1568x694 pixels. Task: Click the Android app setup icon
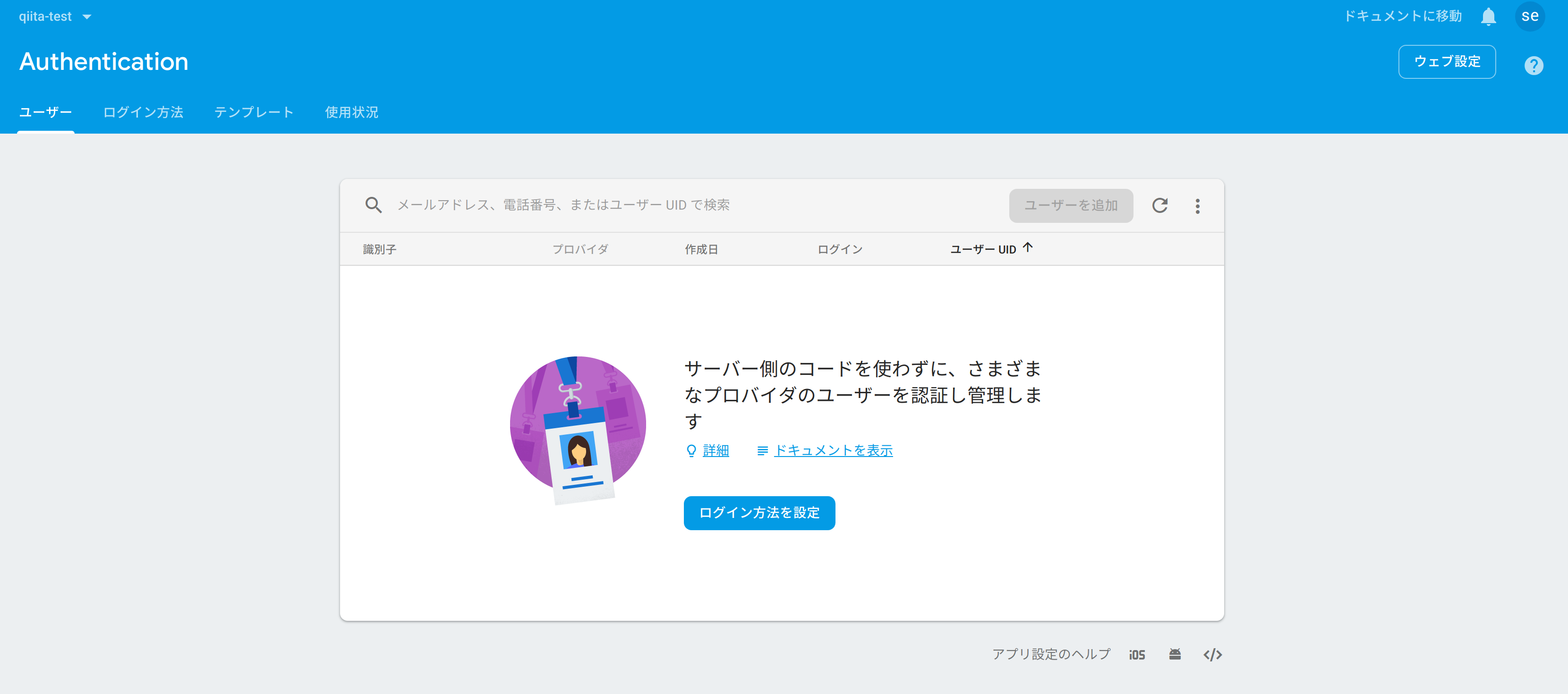coord(1176,654)
